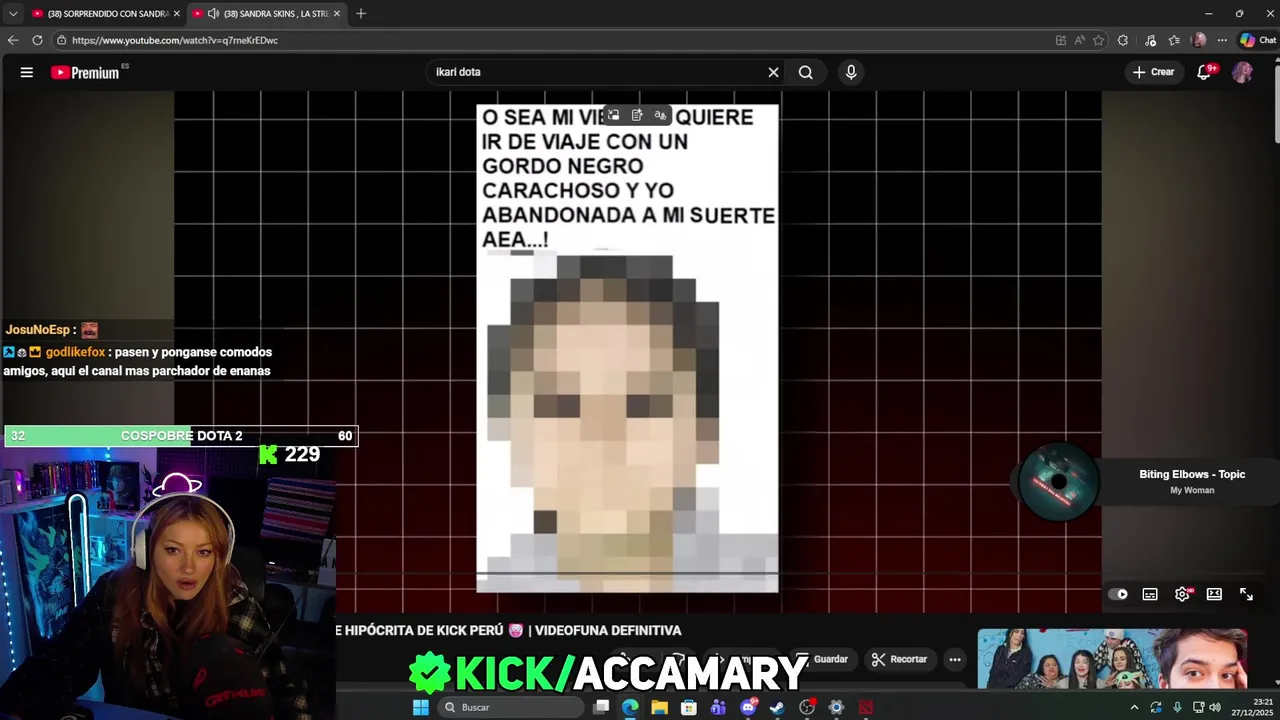Open volume control in system tray

(1215, 707)
